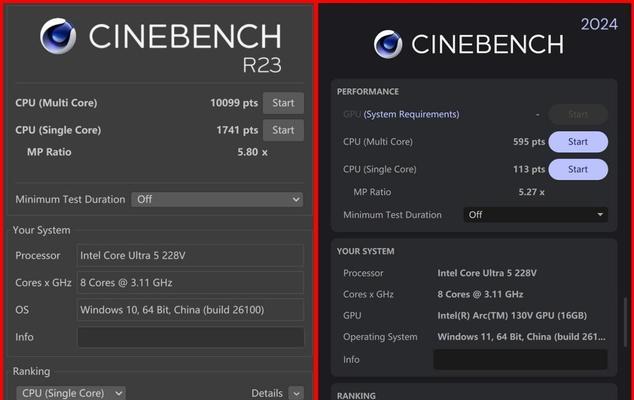Open the GPU System Requirements link
634x400 pixels.
(411, 114)
